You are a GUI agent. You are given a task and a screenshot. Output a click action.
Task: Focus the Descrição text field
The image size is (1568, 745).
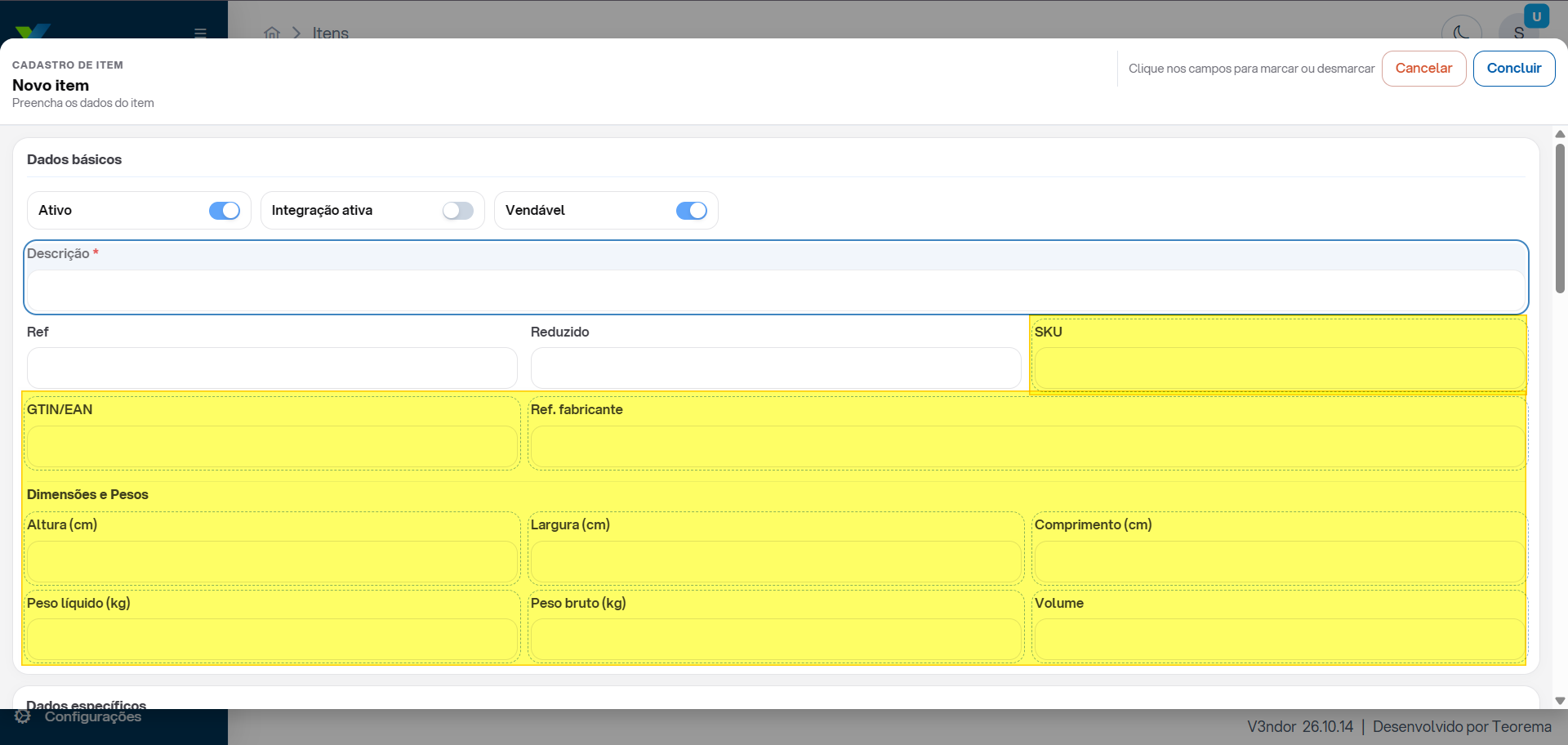(x=776, y=291)
